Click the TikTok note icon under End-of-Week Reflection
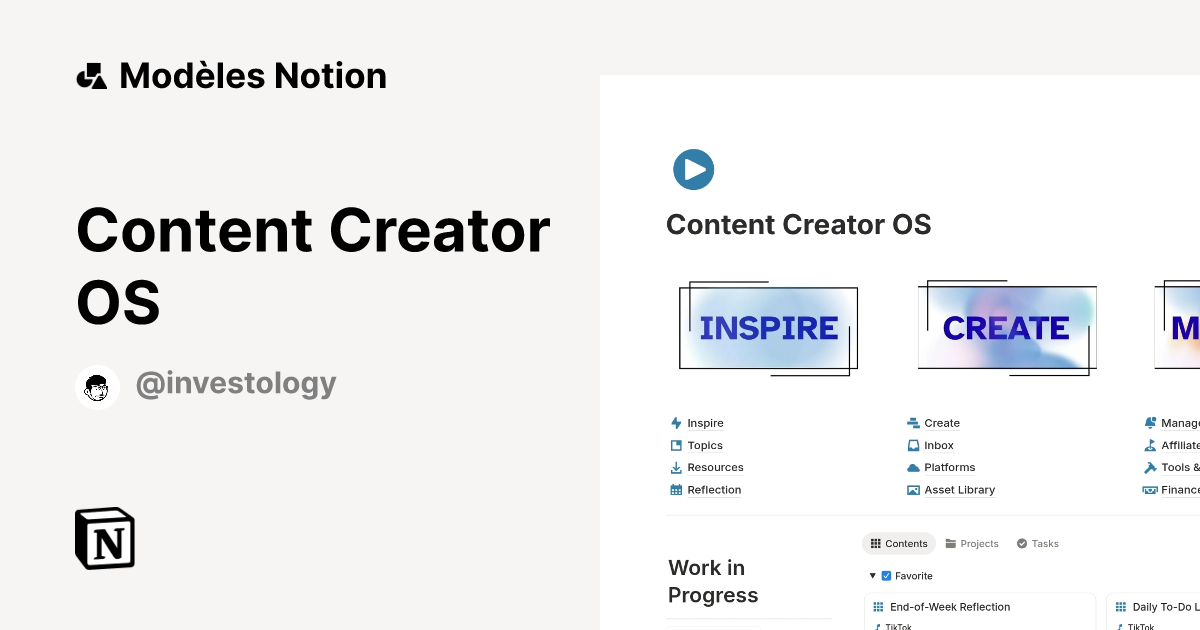The image size is (1200, 630). point(878,626)
